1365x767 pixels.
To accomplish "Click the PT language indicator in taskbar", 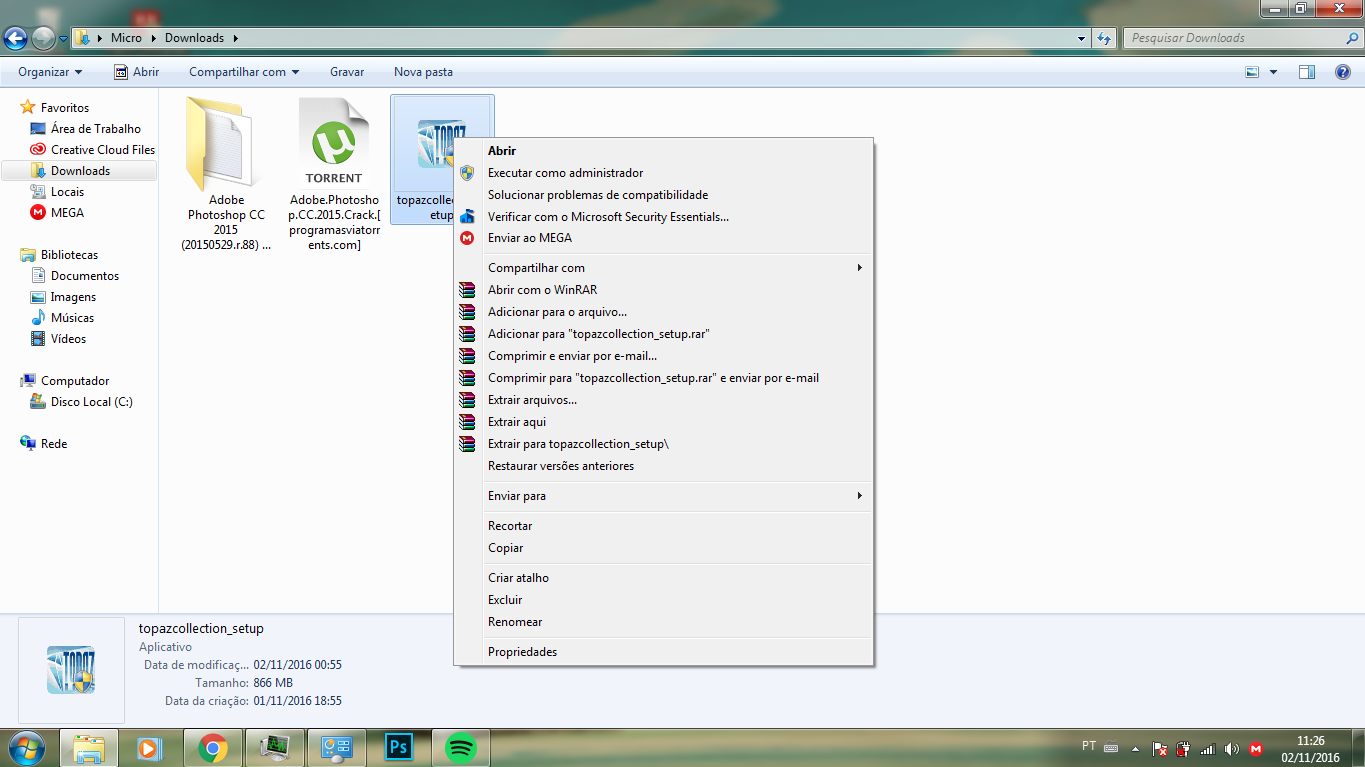I will (1089, 746).
